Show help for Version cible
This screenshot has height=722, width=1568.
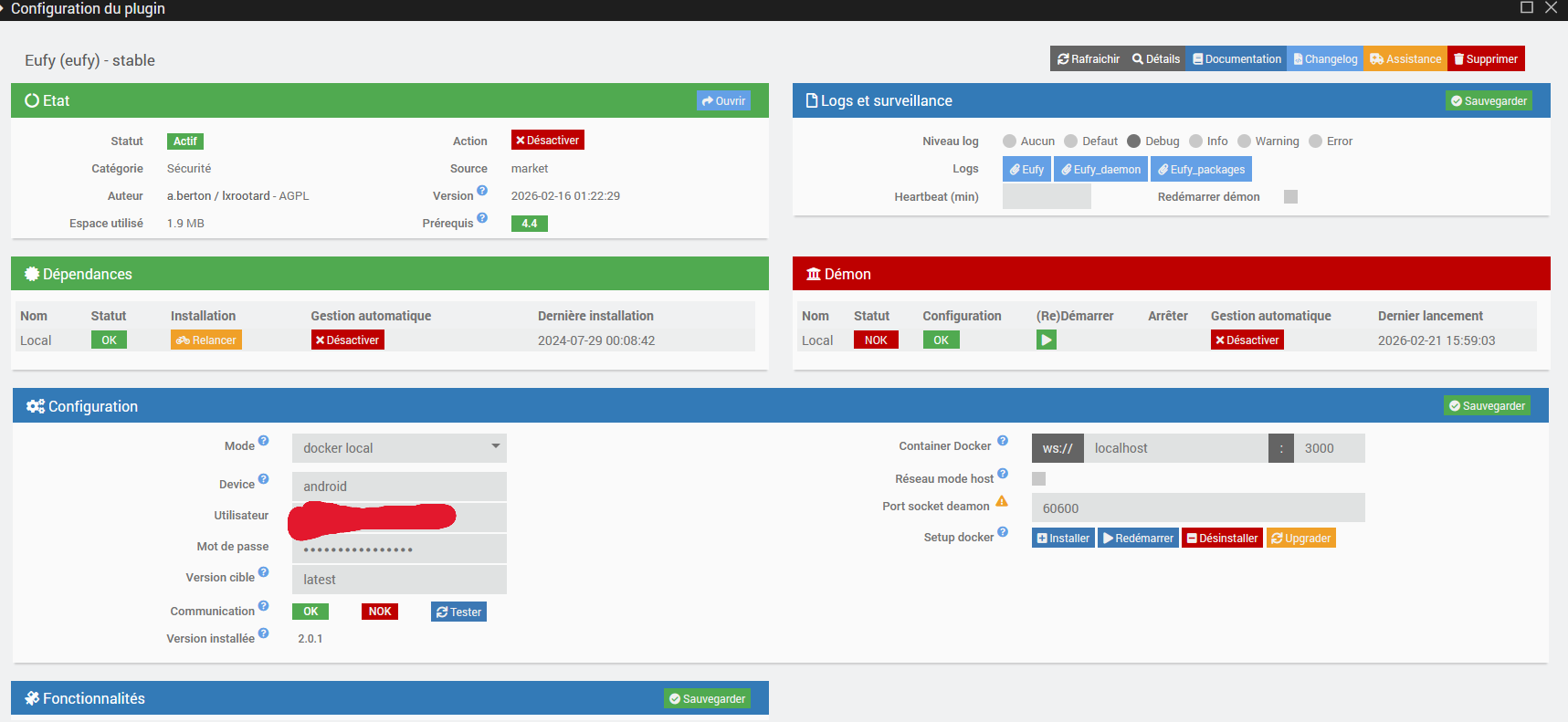point(263,572)
